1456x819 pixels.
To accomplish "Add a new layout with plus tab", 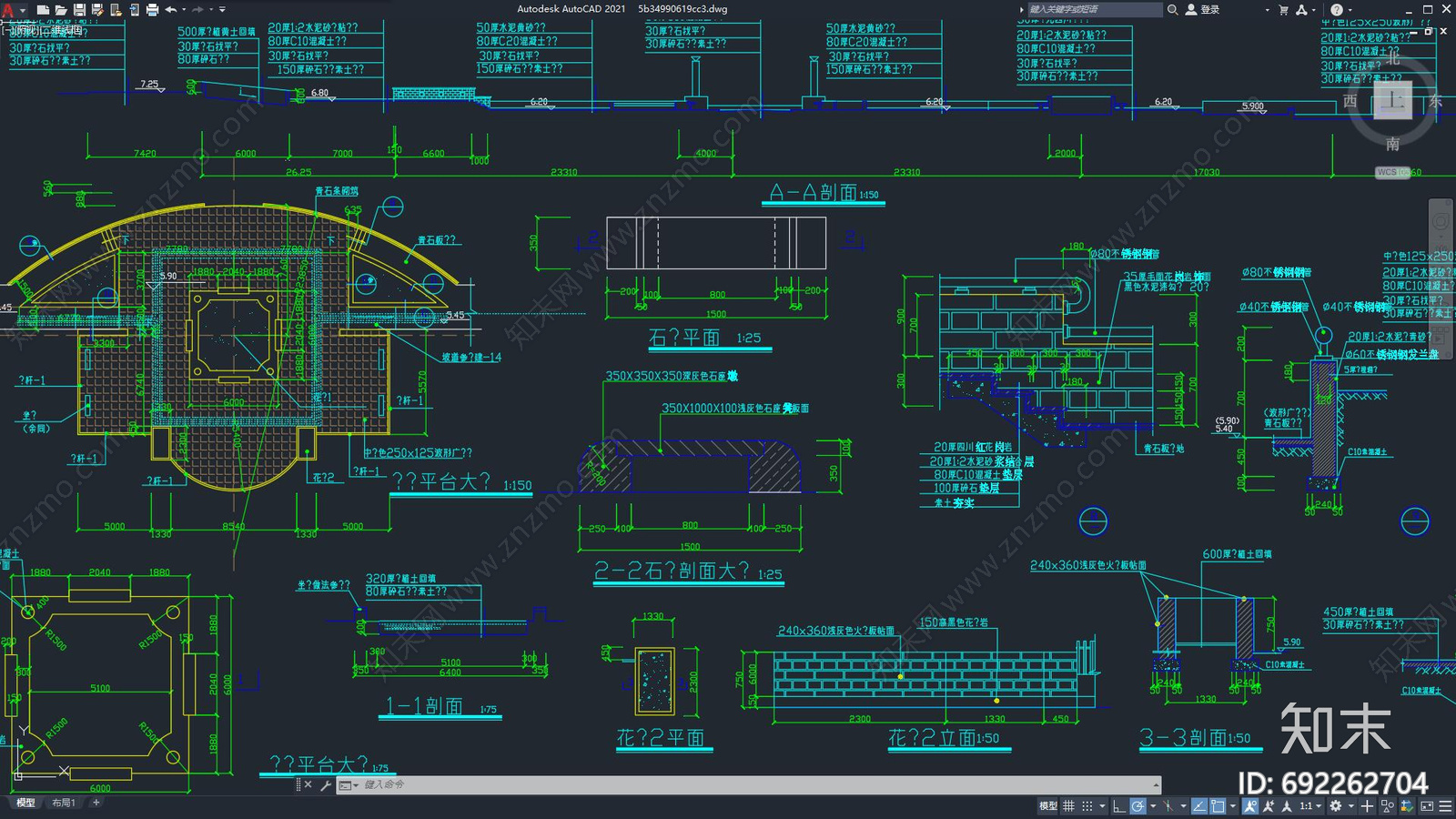I will [96, 803].
